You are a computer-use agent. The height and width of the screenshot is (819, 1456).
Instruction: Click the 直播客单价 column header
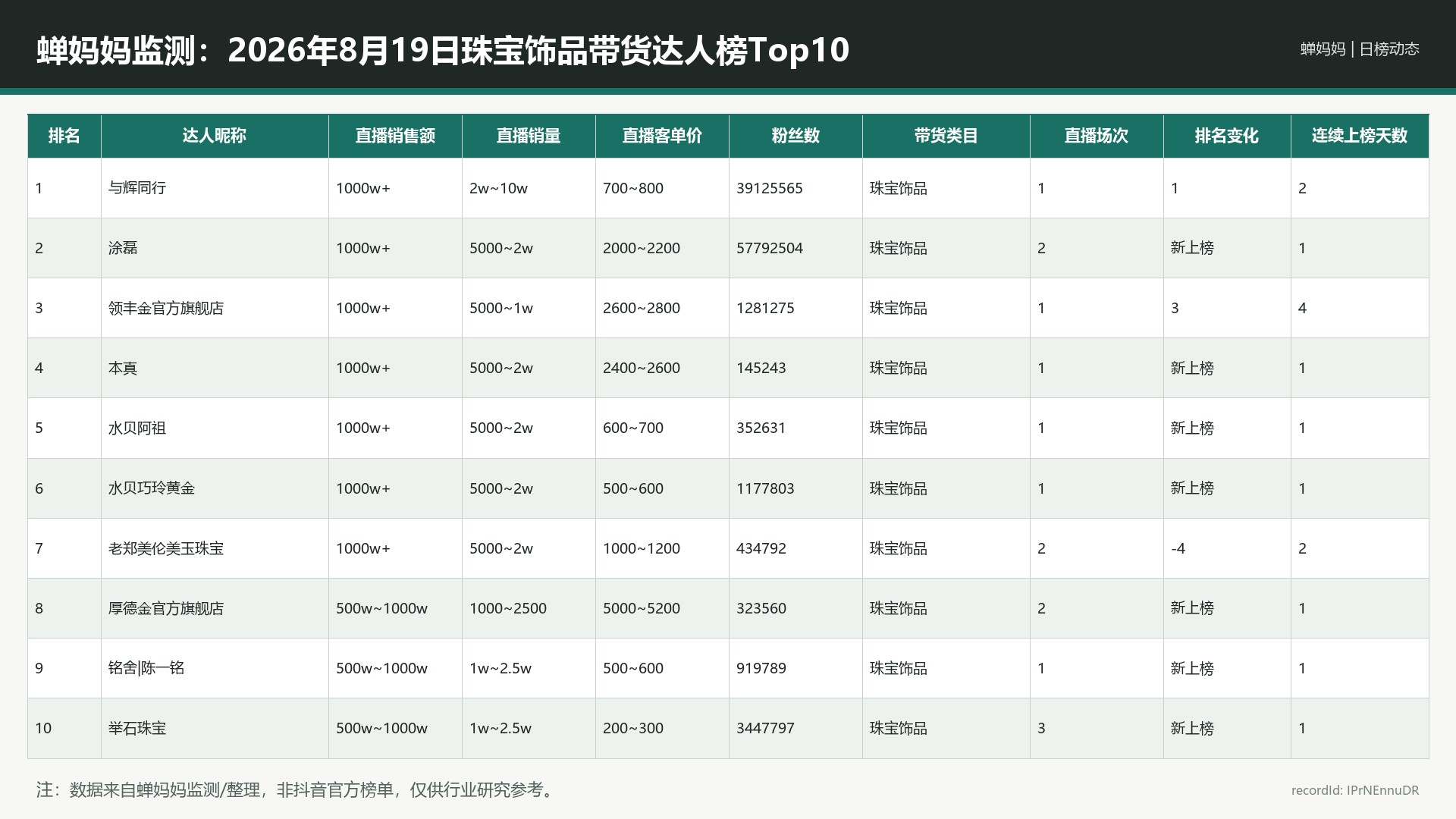662,136
